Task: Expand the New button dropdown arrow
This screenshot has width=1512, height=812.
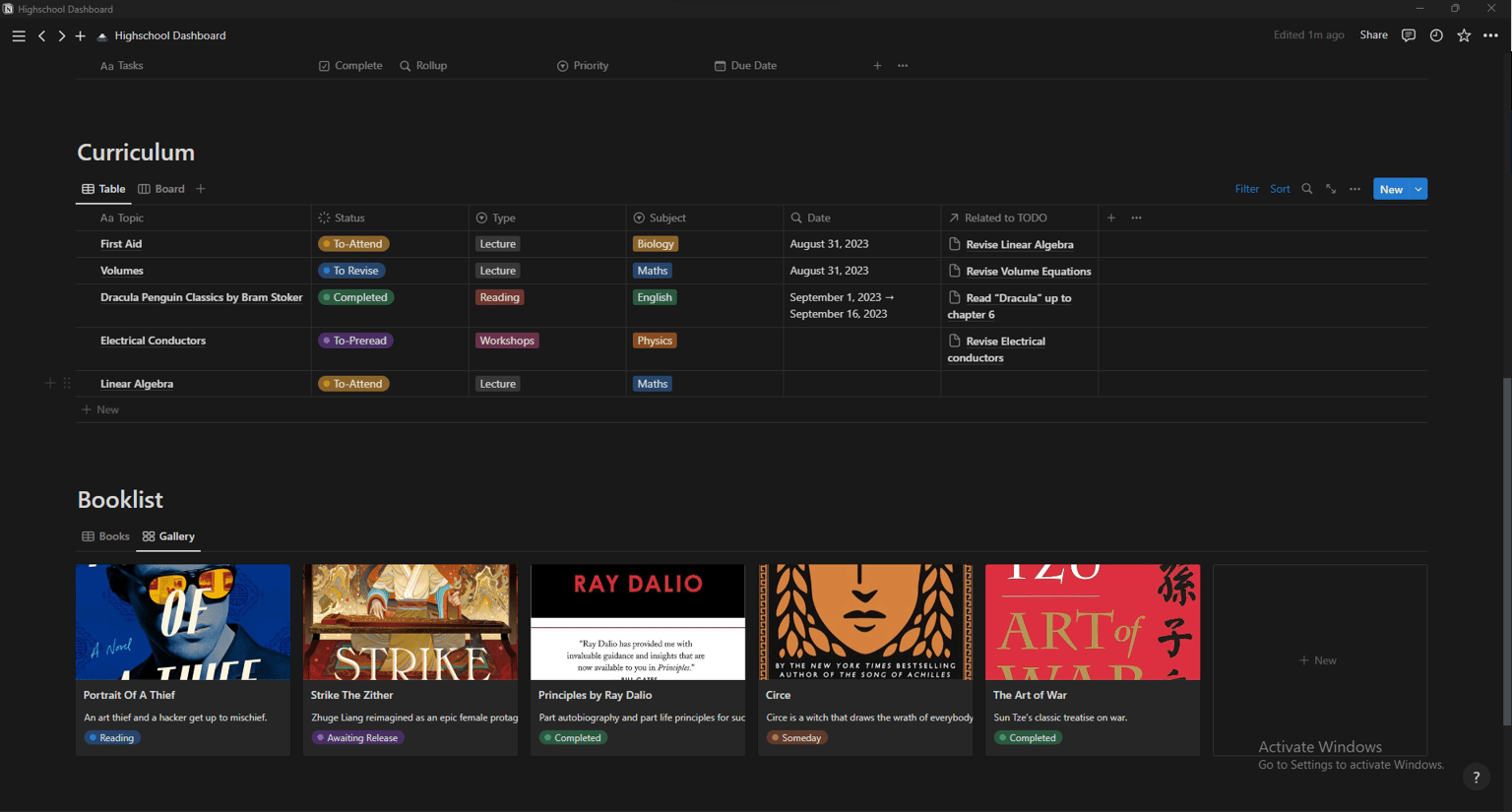Action: pyautogui.click(x=1418, y=189)
